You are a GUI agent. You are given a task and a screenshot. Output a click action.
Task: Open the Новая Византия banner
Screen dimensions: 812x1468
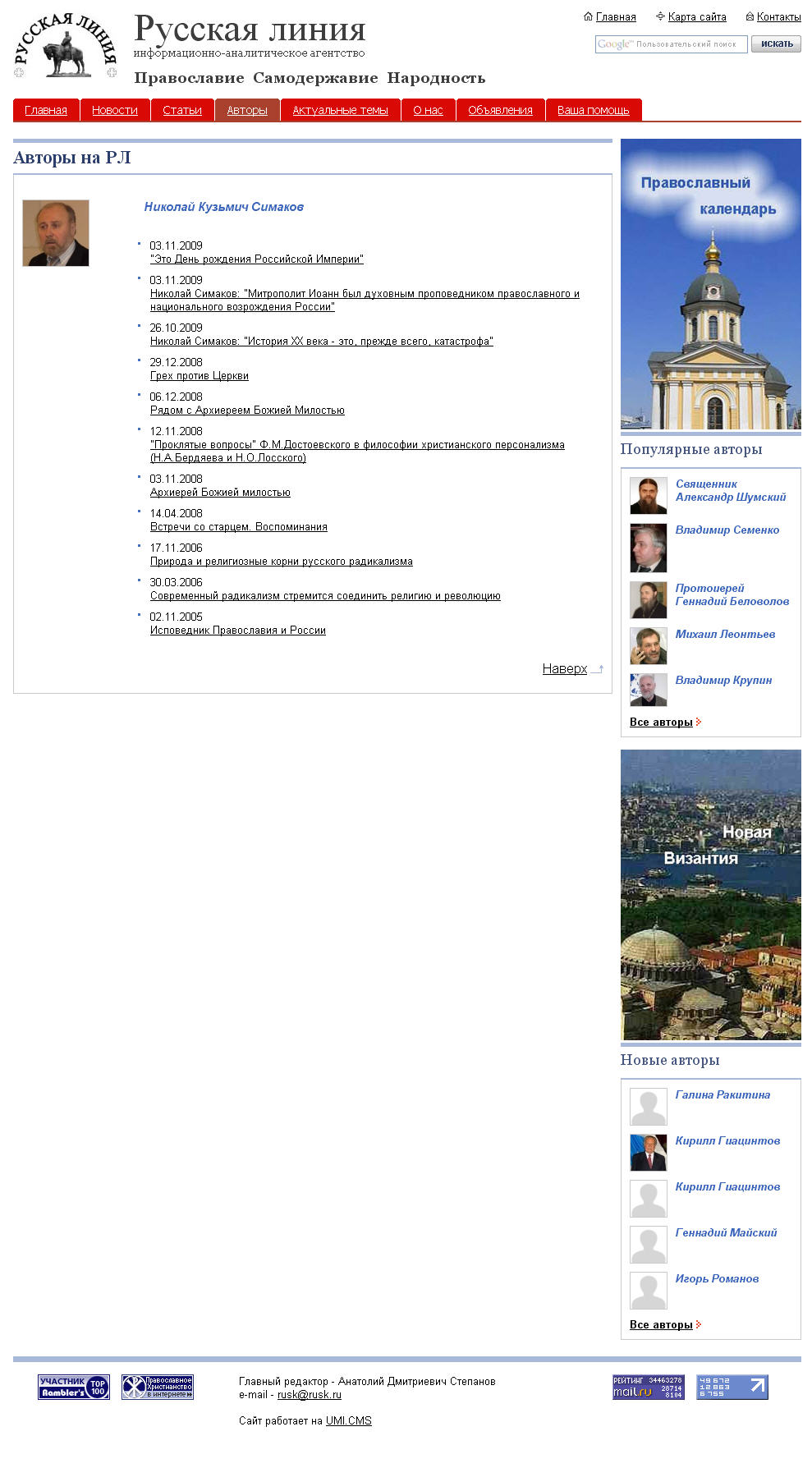pos(711,895)
